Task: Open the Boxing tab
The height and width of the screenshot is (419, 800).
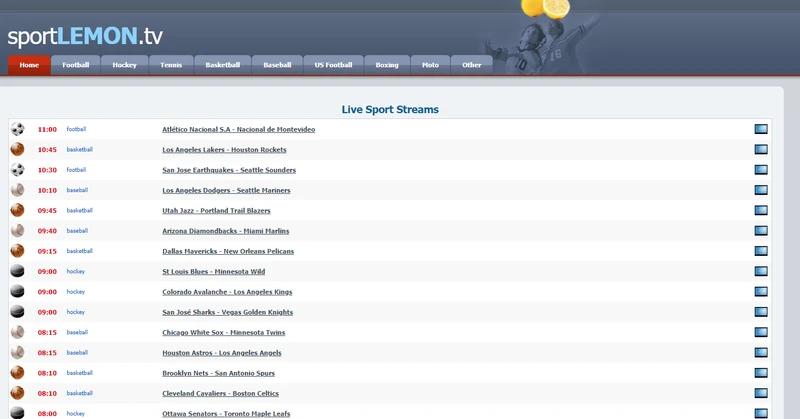Action: tap(387, 65)
